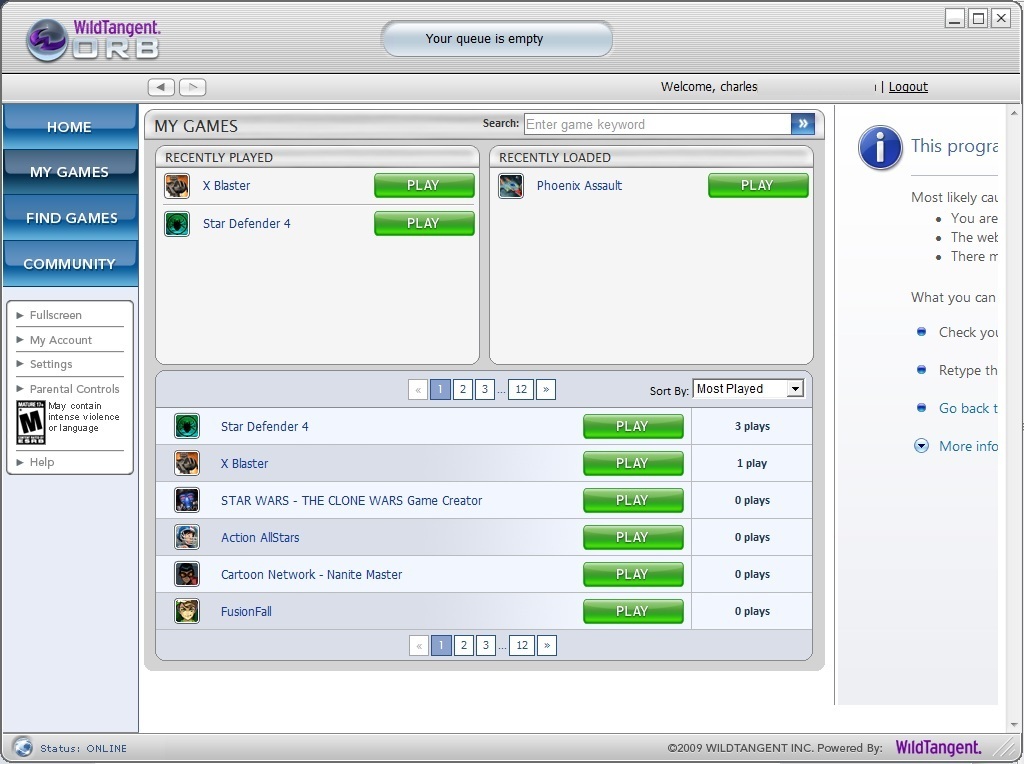Click the Go back link in info panel
This screenshot has height=764, width=1024.
(x=968, y=408)
